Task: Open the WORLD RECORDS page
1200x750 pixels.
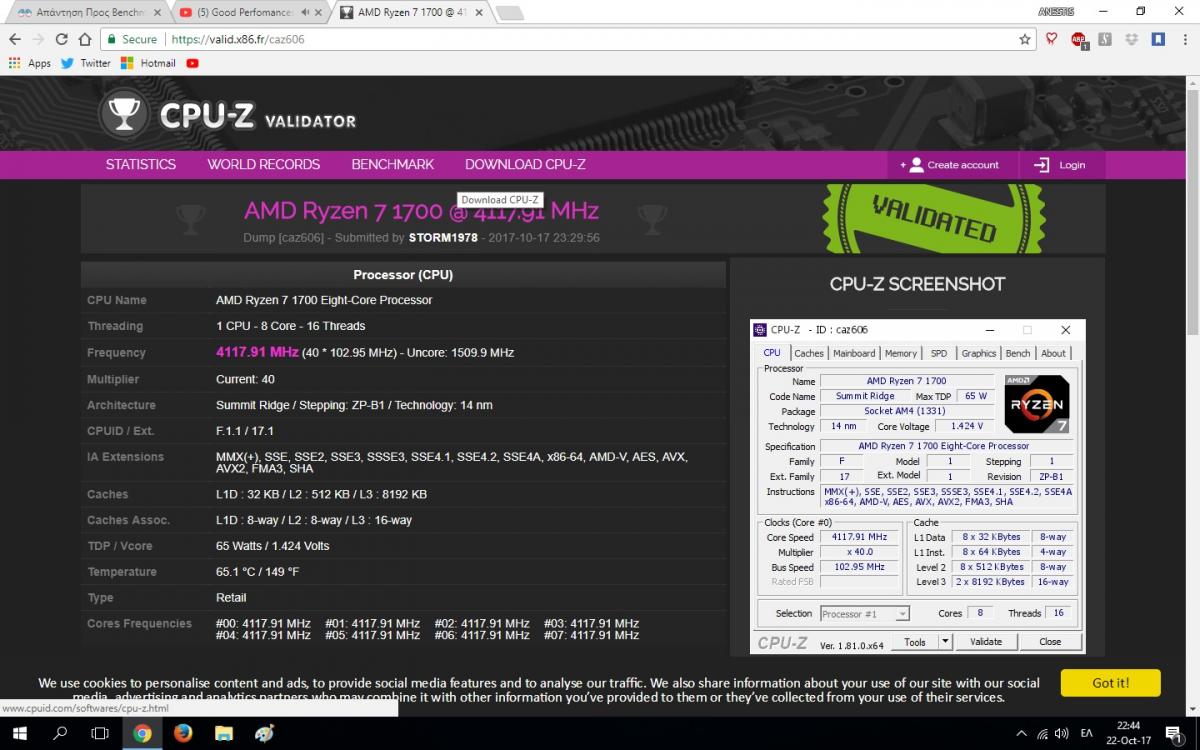Action: [x=264, y=164]
